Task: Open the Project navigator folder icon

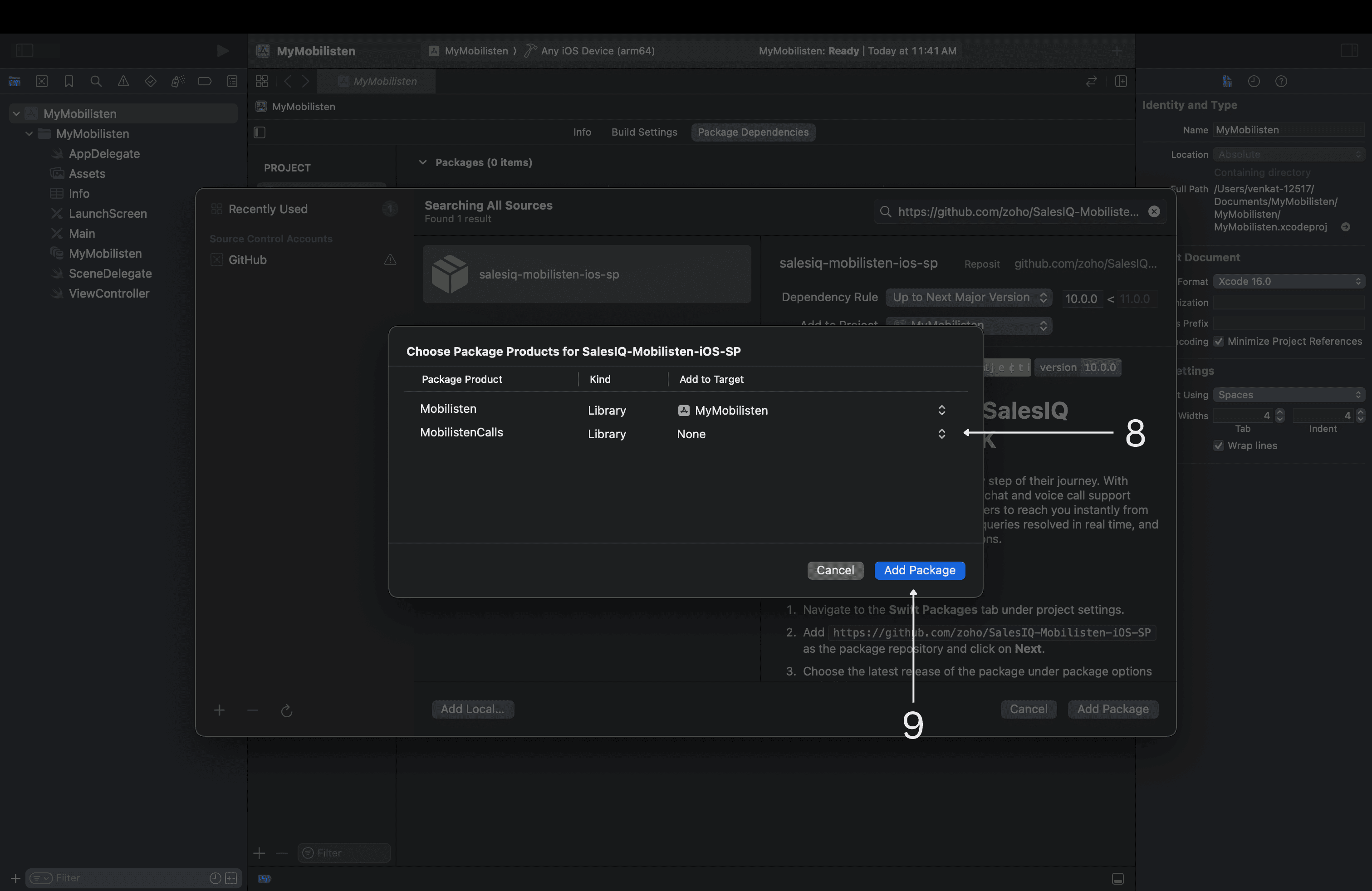Action: click(x=15, y=81)
